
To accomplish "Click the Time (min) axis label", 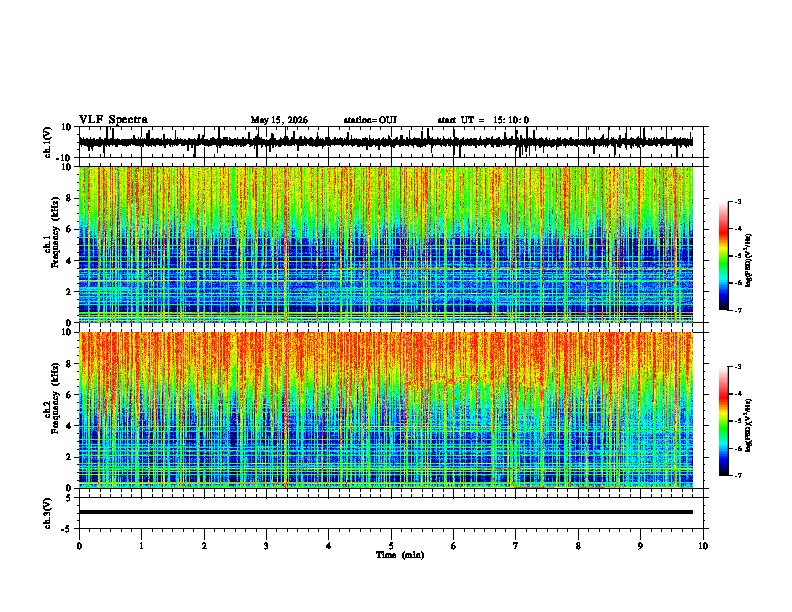I will (400, 555).
